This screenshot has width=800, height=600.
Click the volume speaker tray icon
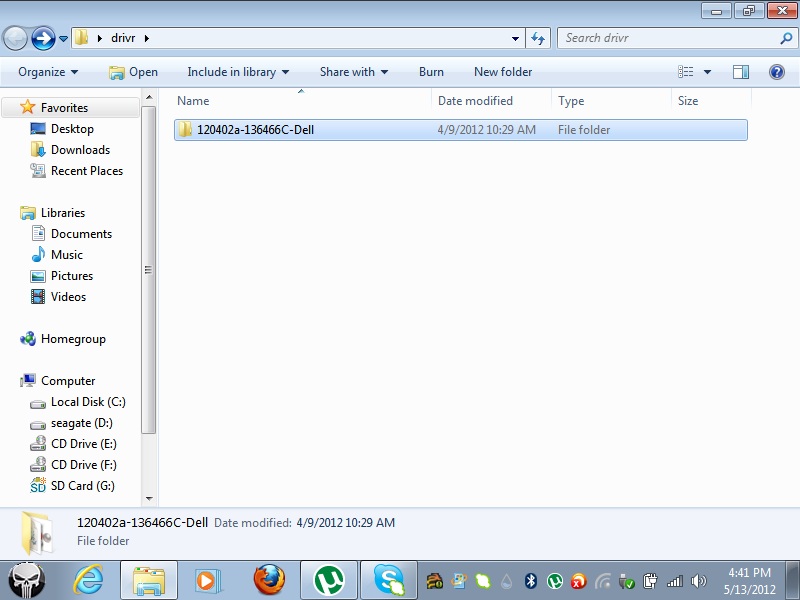click(698, 581)
